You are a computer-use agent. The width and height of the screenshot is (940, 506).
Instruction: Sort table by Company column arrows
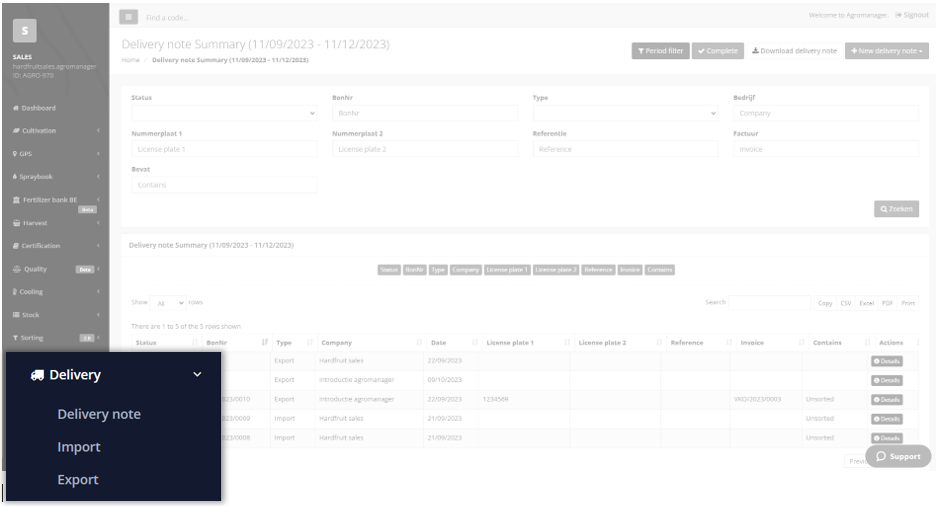[419, 342]
